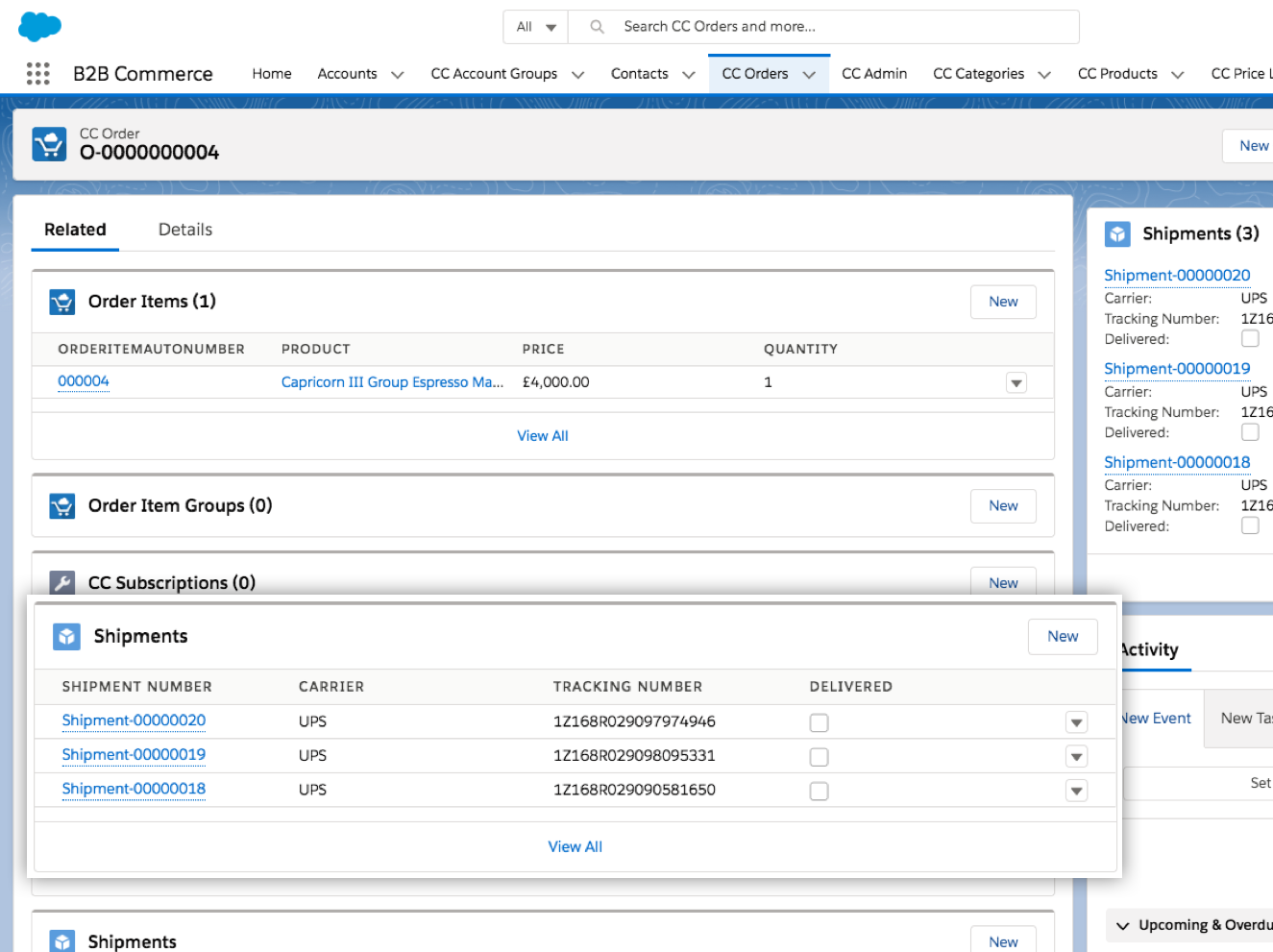Click New in Order Items section
The height and width of the screenshot is (952, 1273).
(x=1003, y=302)
